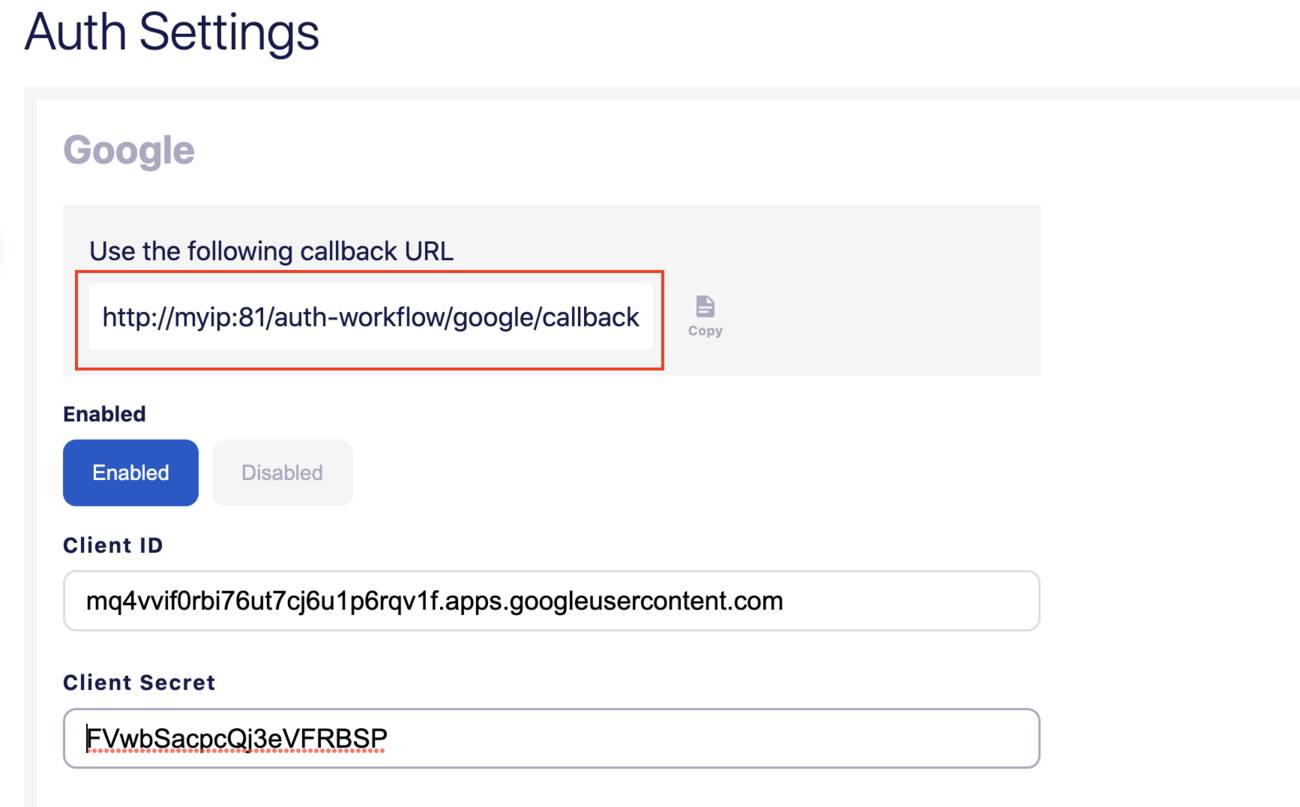Click the Copy label under the icon
Screen dimensions: 1300x807
[705, 331]
